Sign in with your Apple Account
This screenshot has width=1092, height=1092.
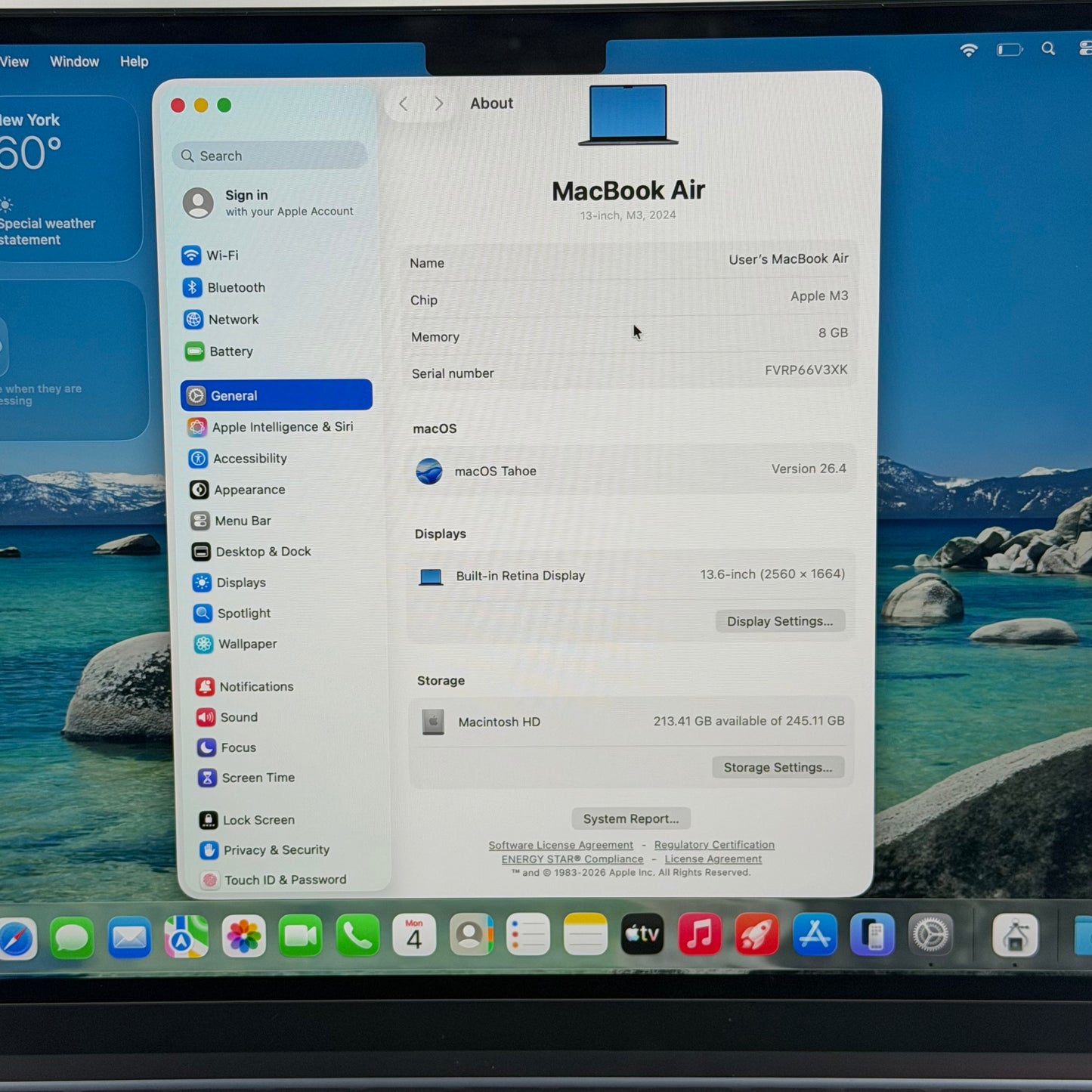pyautogui.click(x=269, y=203)
